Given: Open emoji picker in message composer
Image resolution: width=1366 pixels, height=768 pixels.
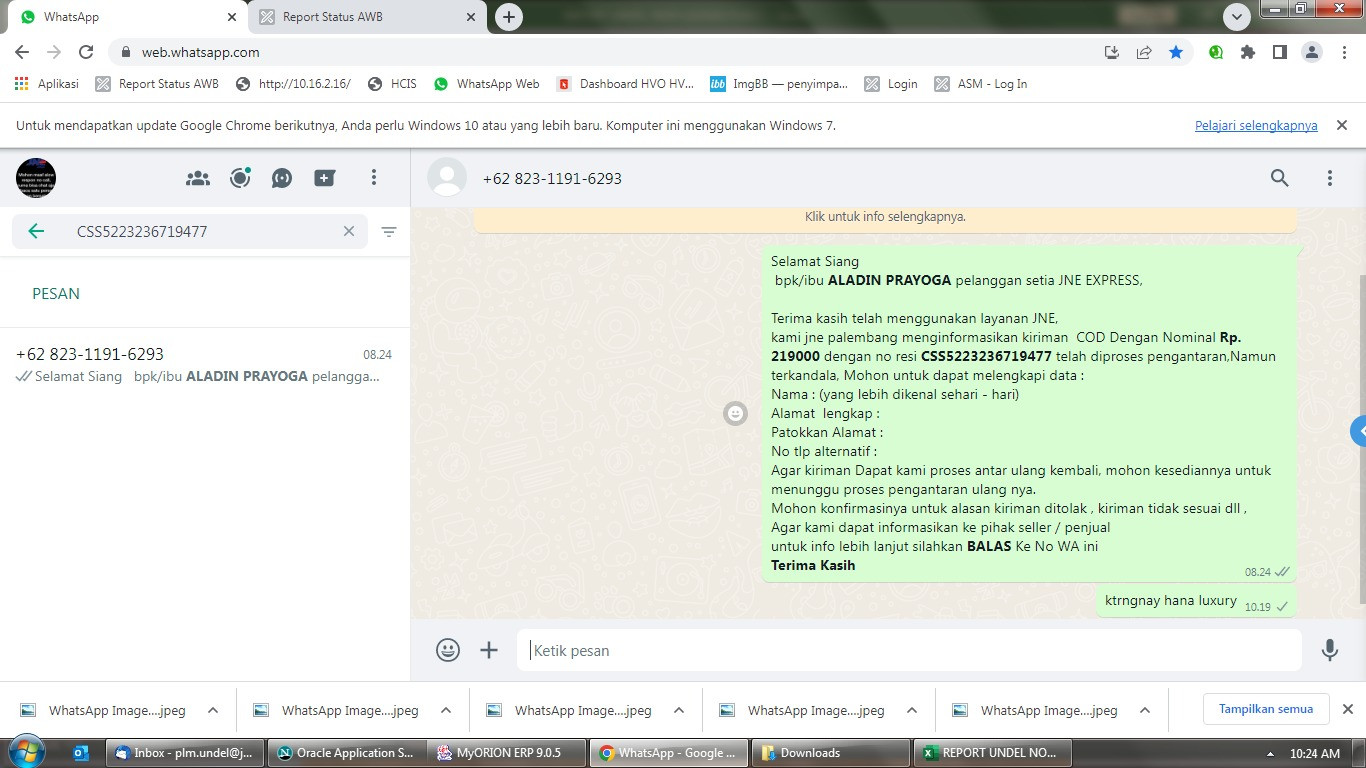Looking at the screenshot, I should click(448, 650).
